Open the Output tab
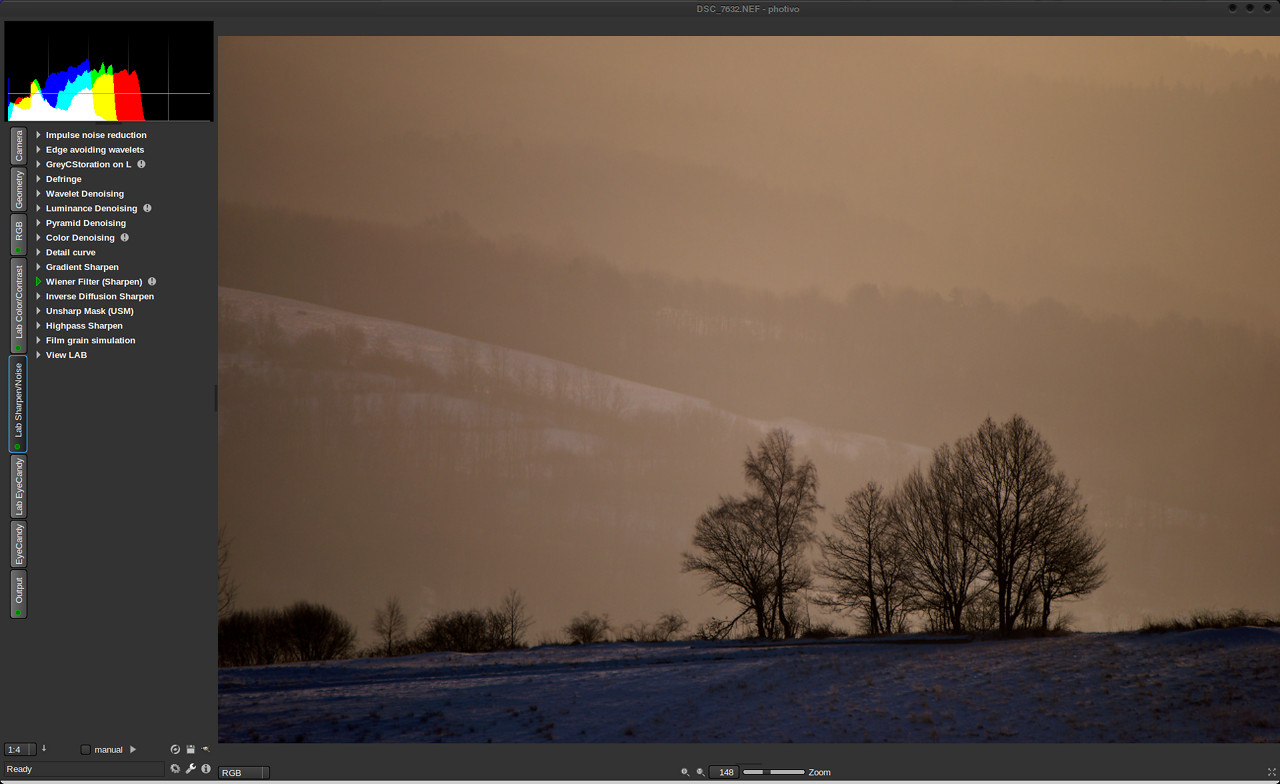 pyautogui.click(x=18, y=594)
